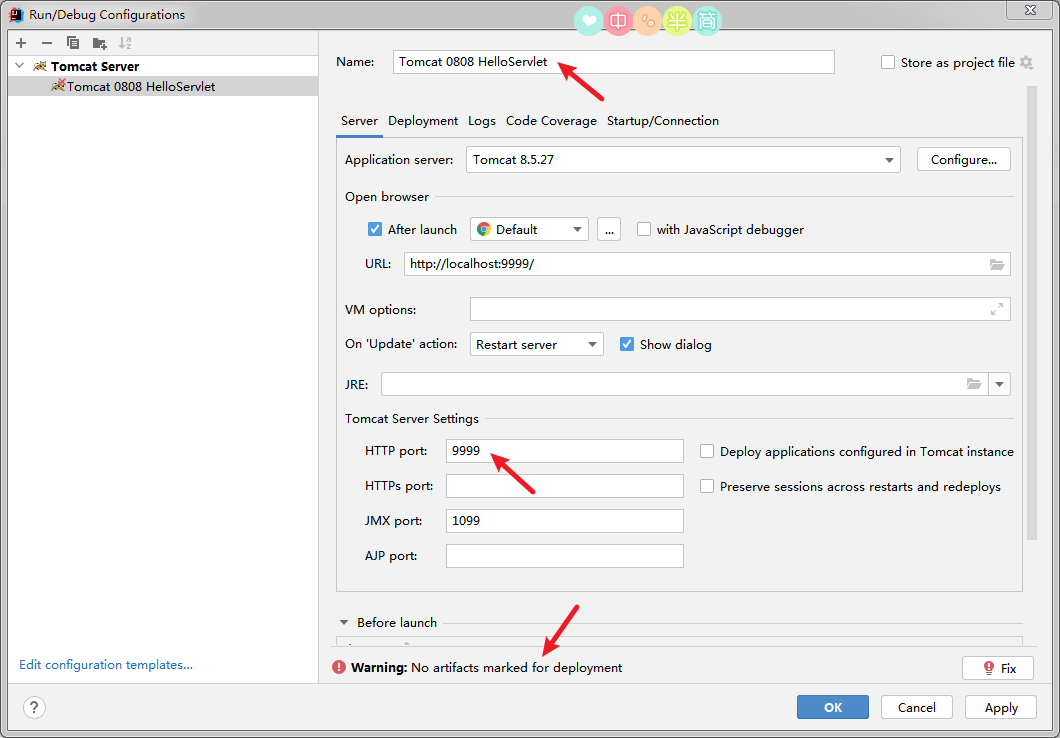
Task: Open the Startup/Connection tab
Action: coord(662,121)
